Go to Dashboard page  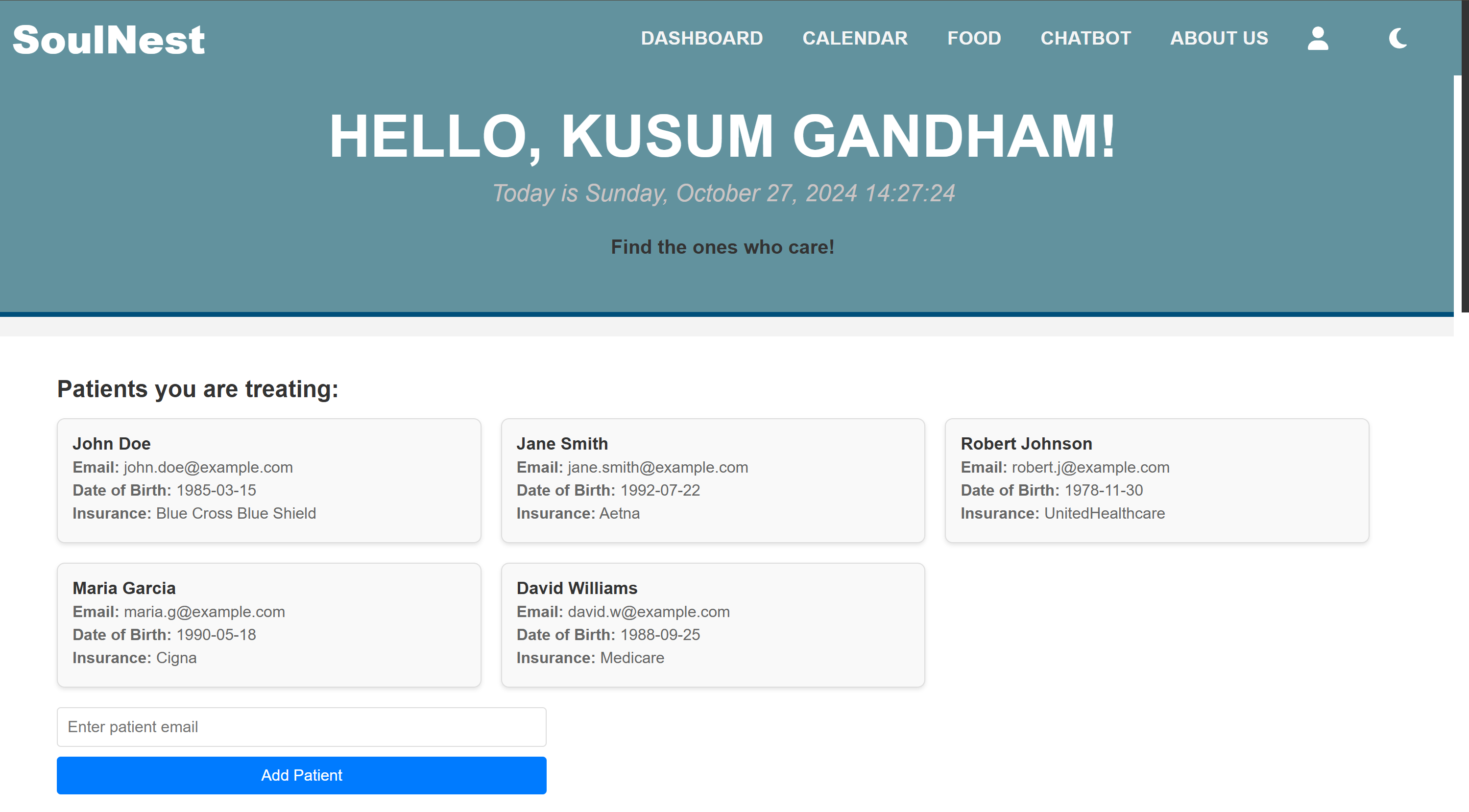click(x=701, y=38)
